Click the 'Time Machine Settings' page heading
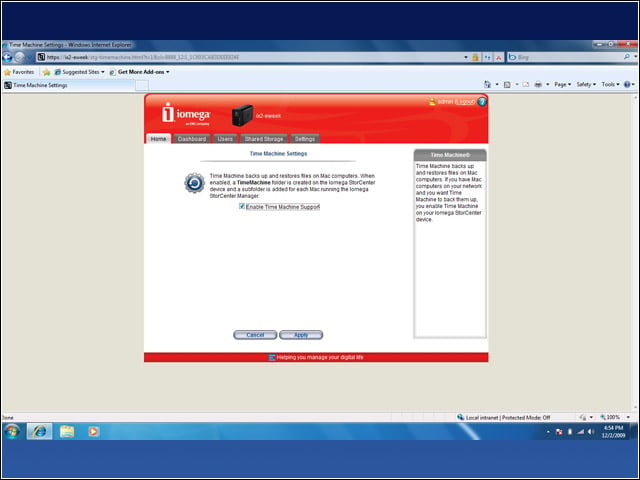Screen dimensions: 640x480 [278, 153]
